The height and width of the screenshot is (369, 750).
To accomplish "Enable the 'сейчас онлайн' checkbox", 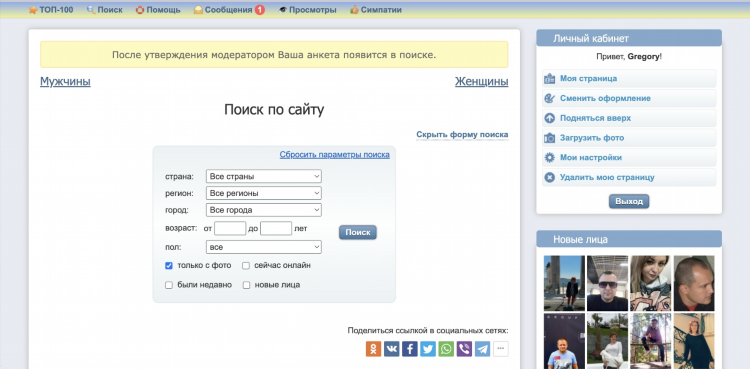I will point(246,266).
